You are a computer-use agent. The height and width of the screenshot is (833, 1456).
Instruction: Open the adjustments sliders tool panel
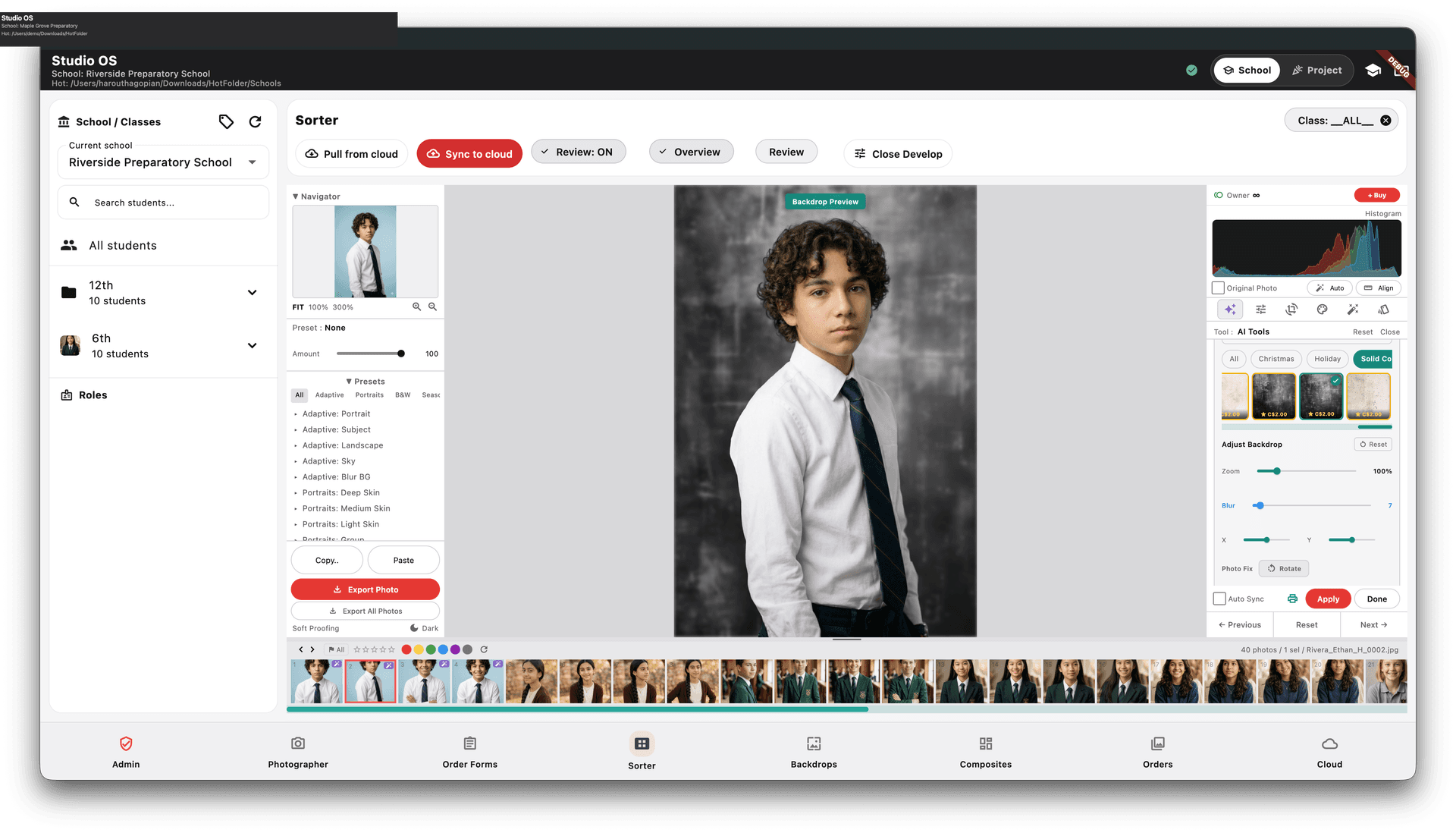coord(1261,310)
